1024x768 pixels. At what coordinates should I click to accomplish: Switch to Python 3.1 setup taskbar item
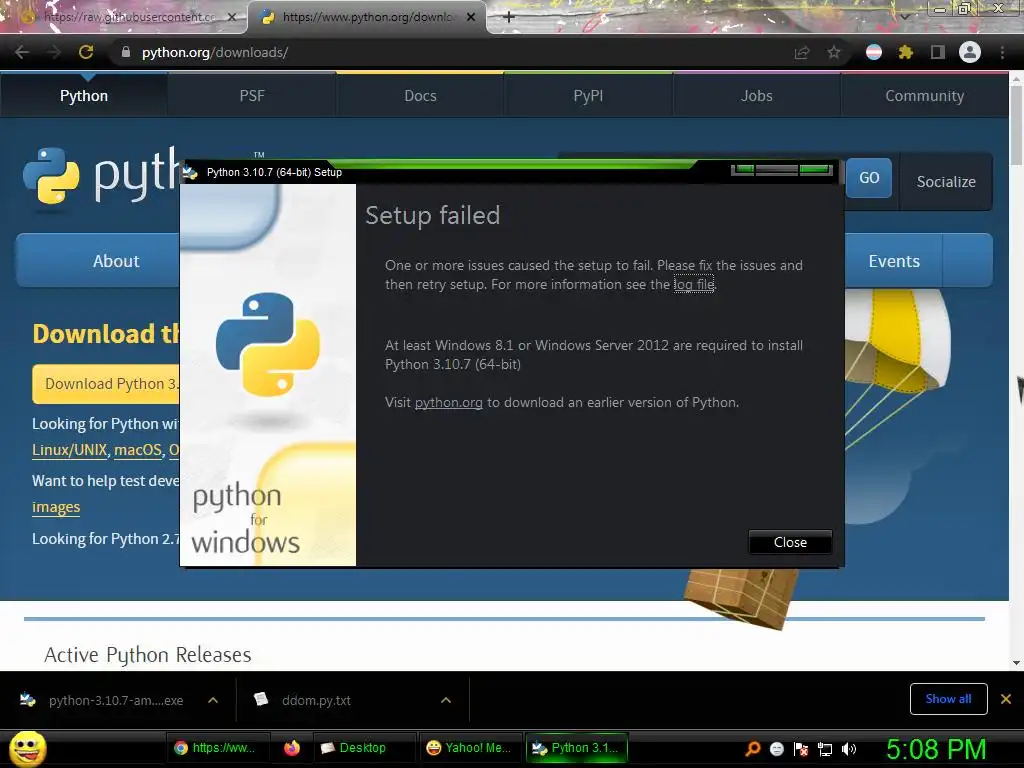click(577, 748)
